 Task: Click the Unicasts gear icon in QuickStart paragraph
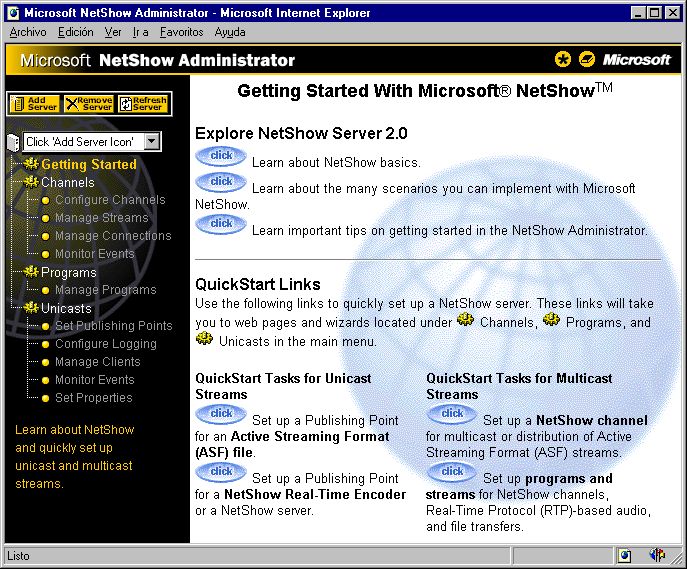[204, 338]
